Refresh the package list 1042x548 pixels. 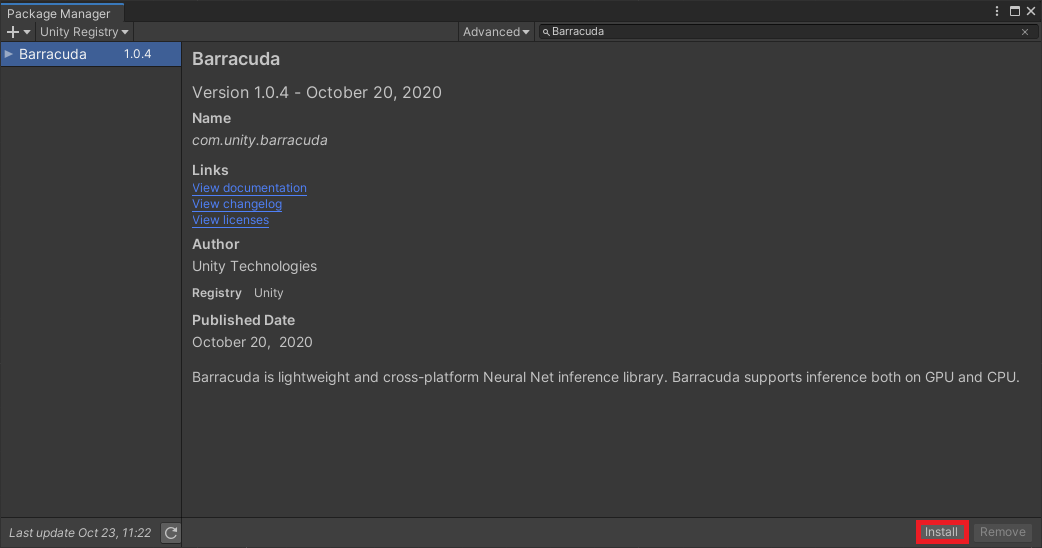point(171,533)
